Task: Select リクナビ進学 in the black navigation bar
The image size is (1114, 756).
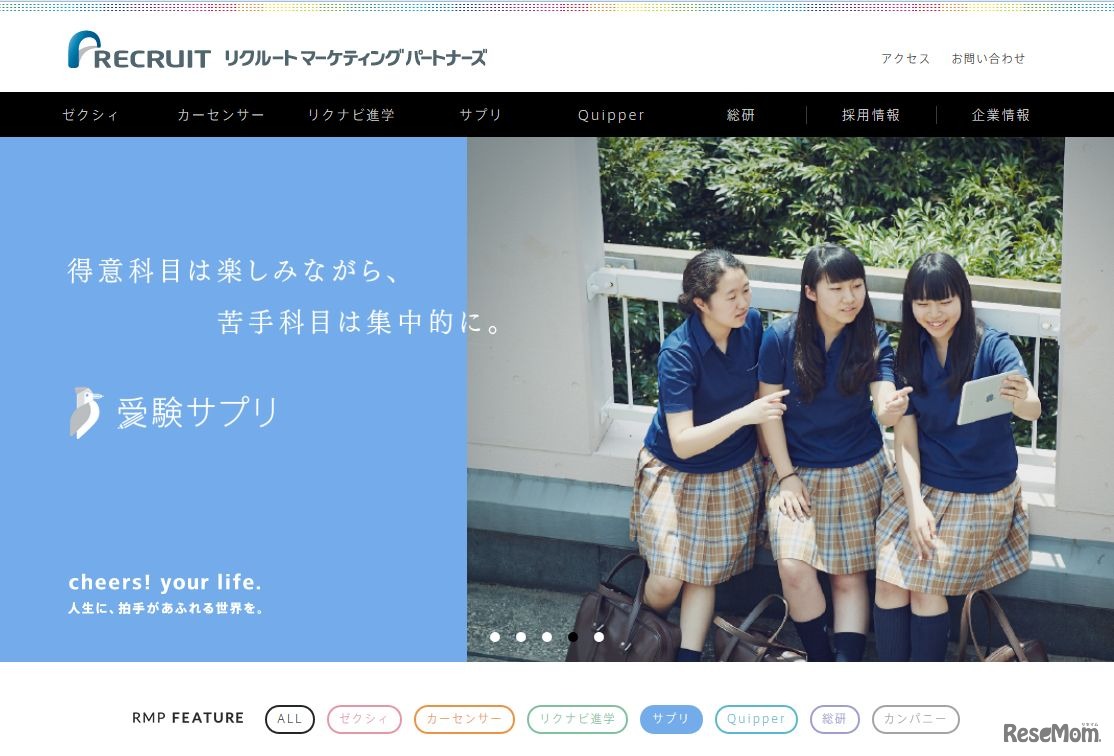Action: (x=351, y=115)
